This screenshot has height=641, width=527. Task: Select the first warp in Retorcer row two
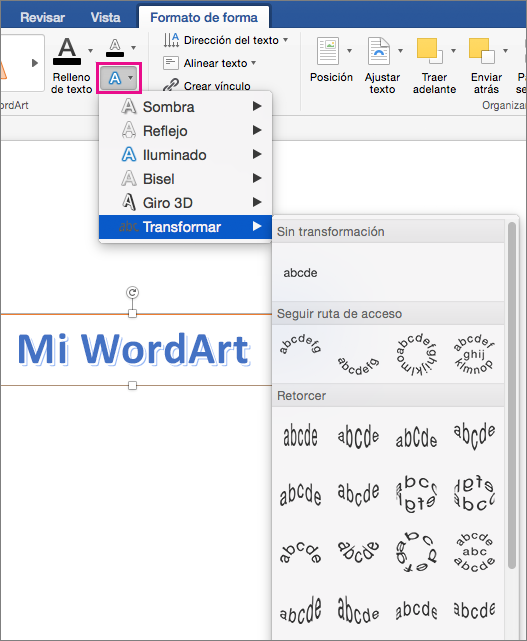pos(301,493)
